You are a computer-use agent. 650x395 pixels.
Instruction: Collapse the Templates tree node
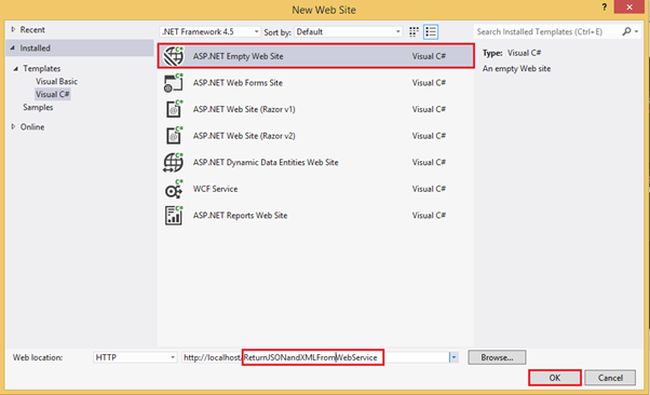pyautogui.click(x=16, y=69)
